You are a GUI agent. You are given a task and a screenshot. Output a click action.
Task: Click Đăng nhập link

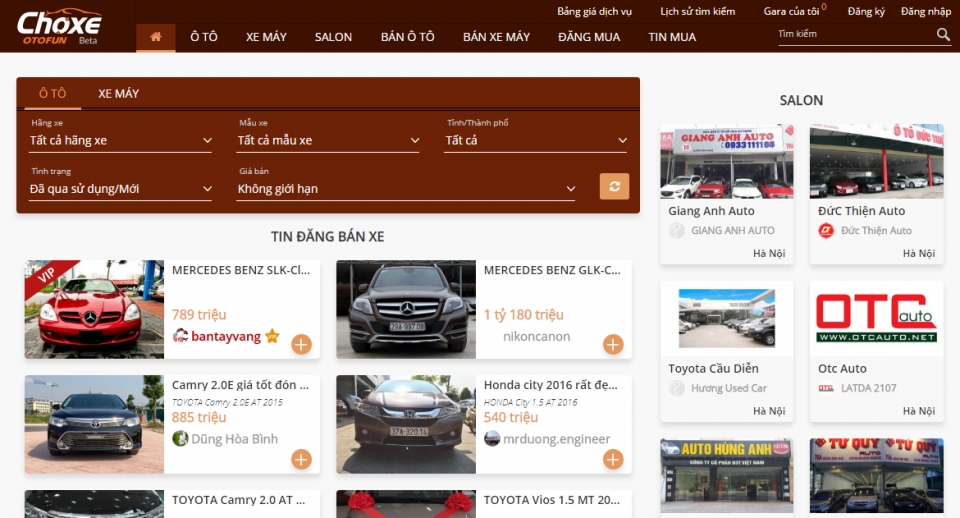pos(926,11)
